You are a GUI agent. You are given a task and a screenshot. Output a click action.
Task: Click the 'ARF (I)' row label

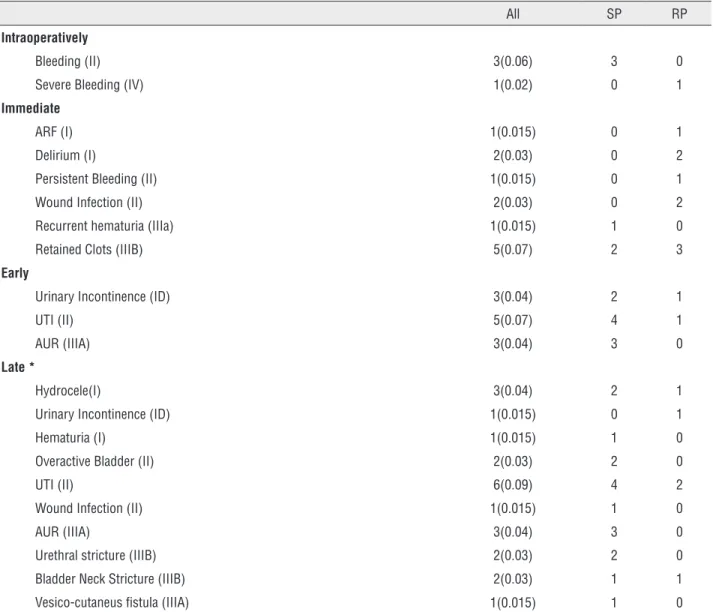tap(54, 132)
